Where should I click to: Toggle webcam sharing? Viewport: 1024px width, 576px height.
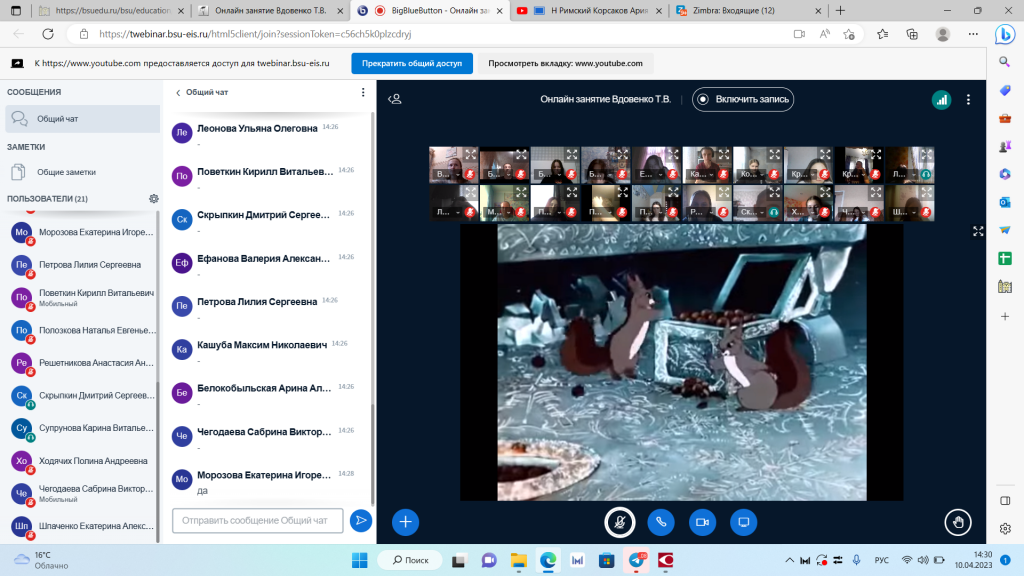702,522
